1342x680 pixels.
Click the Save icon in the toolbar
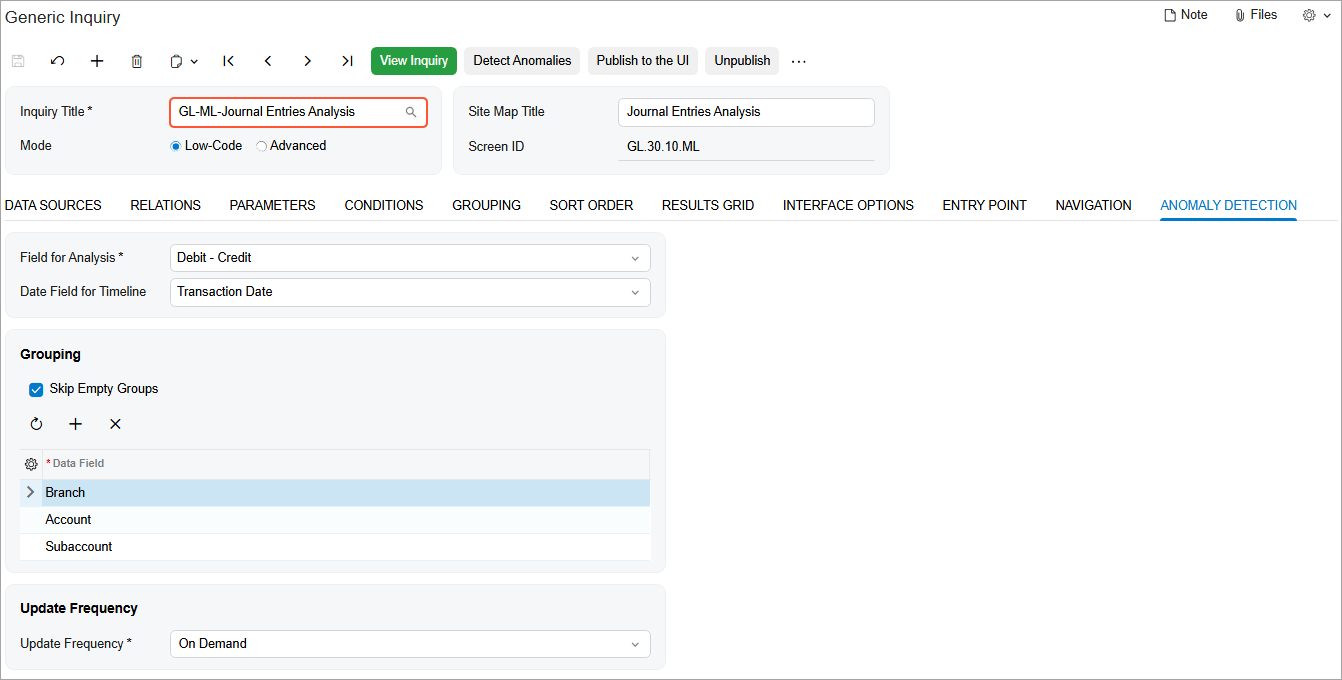(x=18, y=61)
